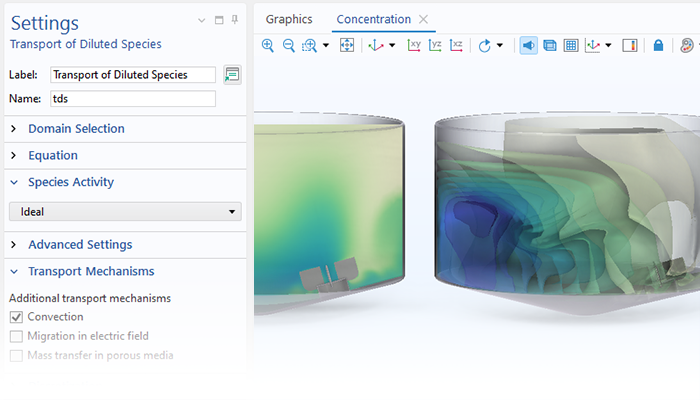Click the Zoom Out magnifier icon

(x=289, y=45)
